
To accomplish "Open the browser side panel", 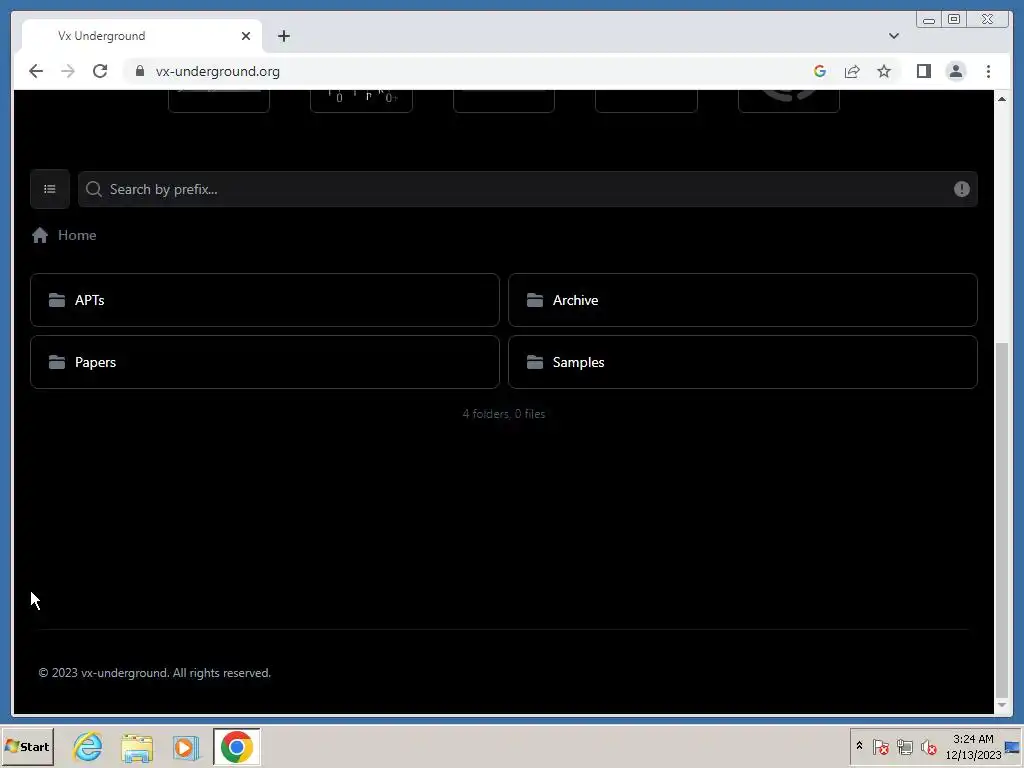I will click(x=923, y=71).
